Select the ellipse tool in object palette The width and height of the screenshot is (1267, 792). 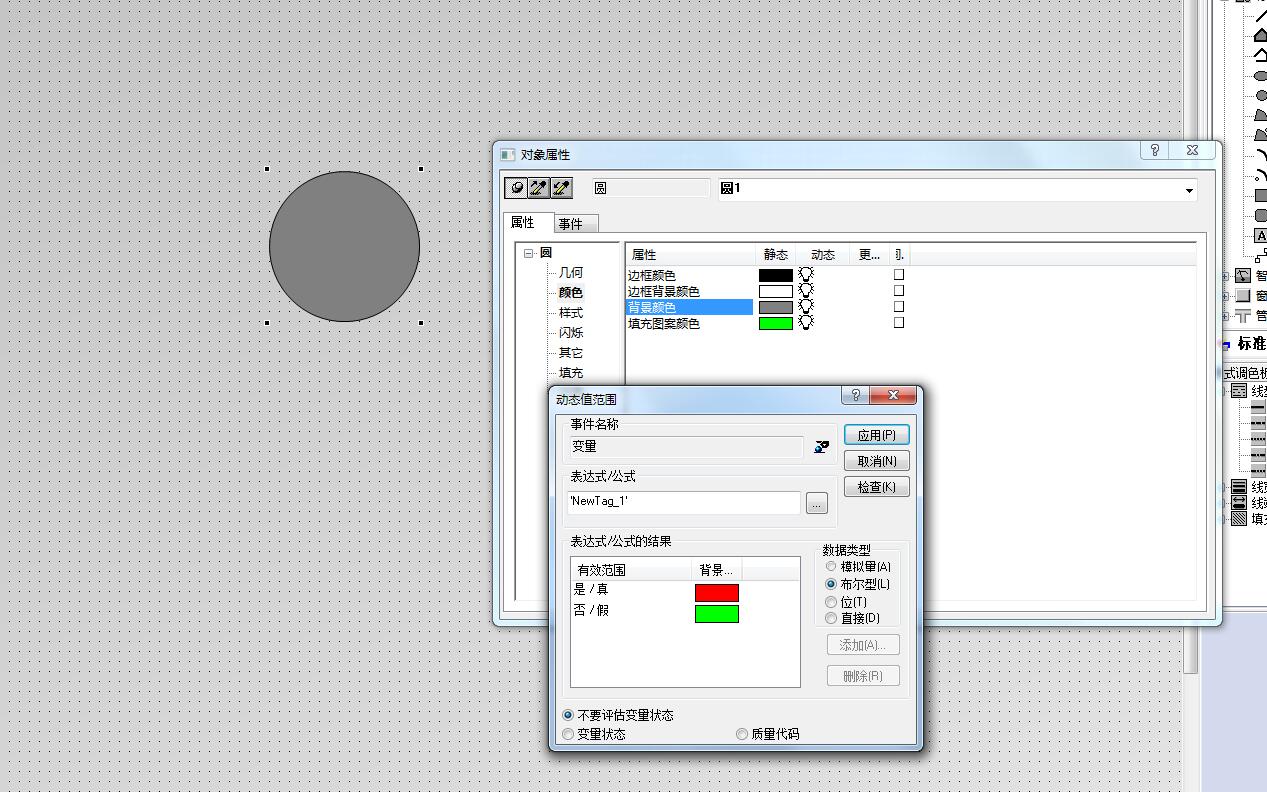click(1260, 75)
